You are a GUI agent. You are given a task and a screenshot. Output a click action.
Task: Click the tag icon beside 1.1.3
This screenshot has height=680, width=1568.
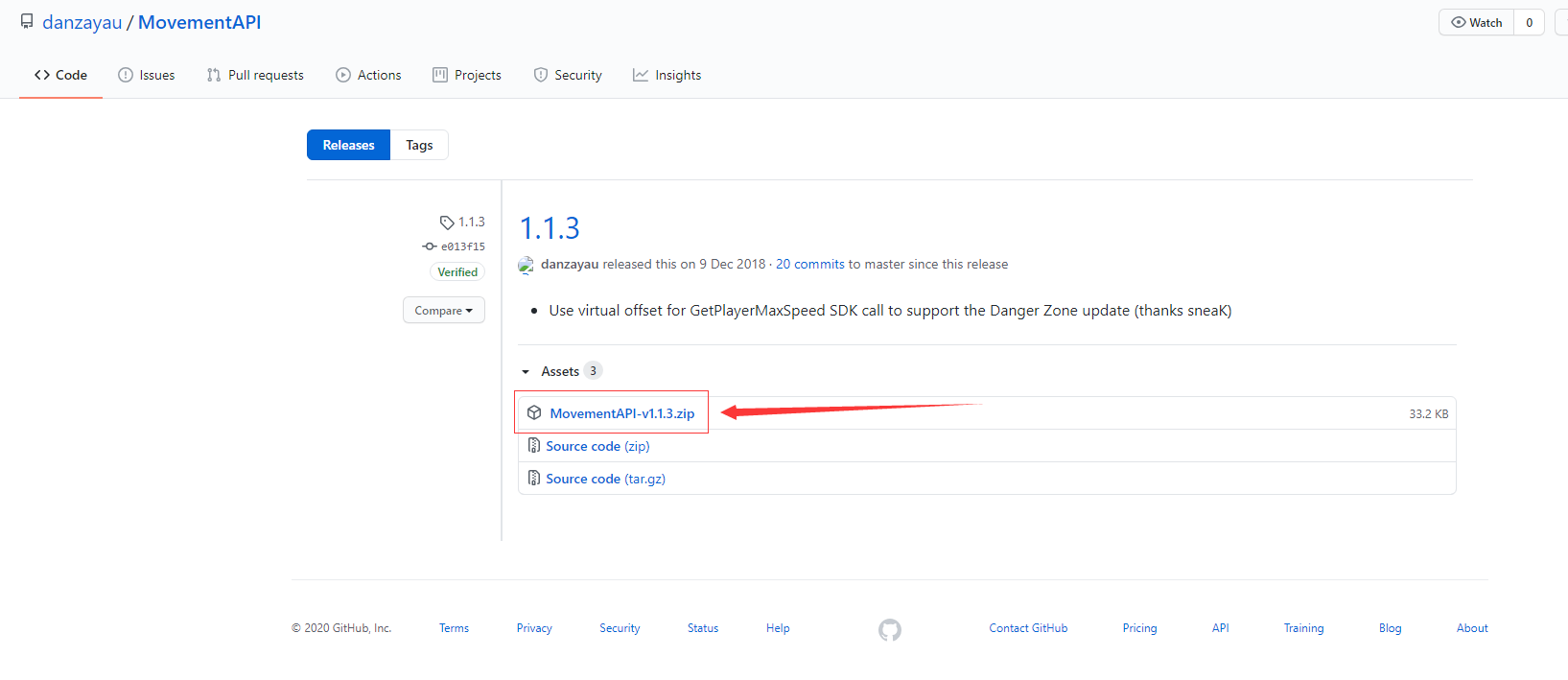(x=446, y=223)
